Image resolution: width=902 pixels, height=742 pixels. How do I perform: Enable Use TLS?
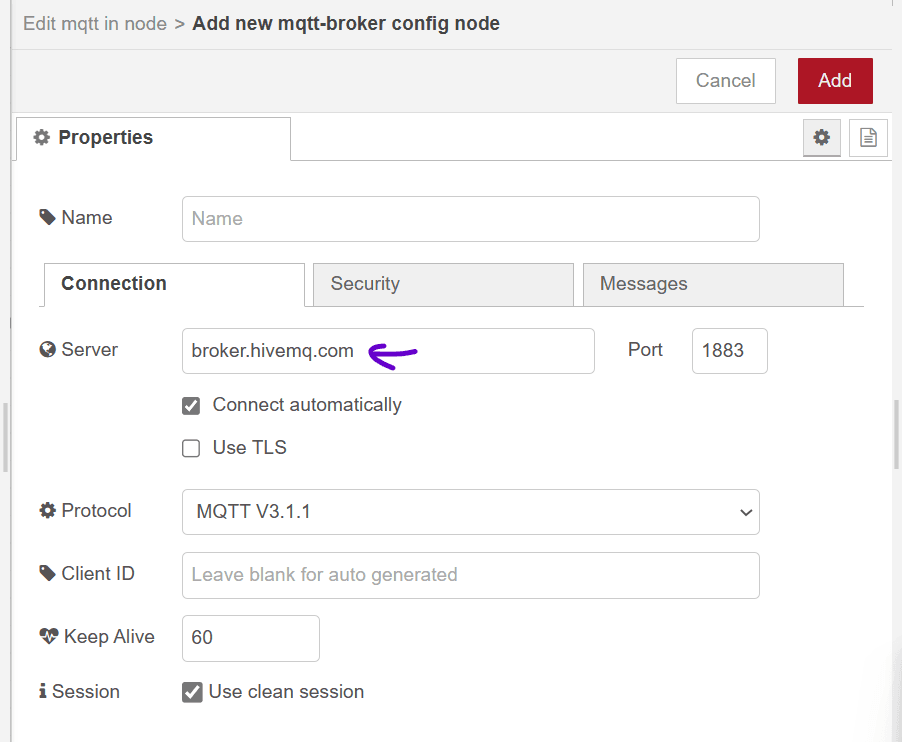(191, 448)
